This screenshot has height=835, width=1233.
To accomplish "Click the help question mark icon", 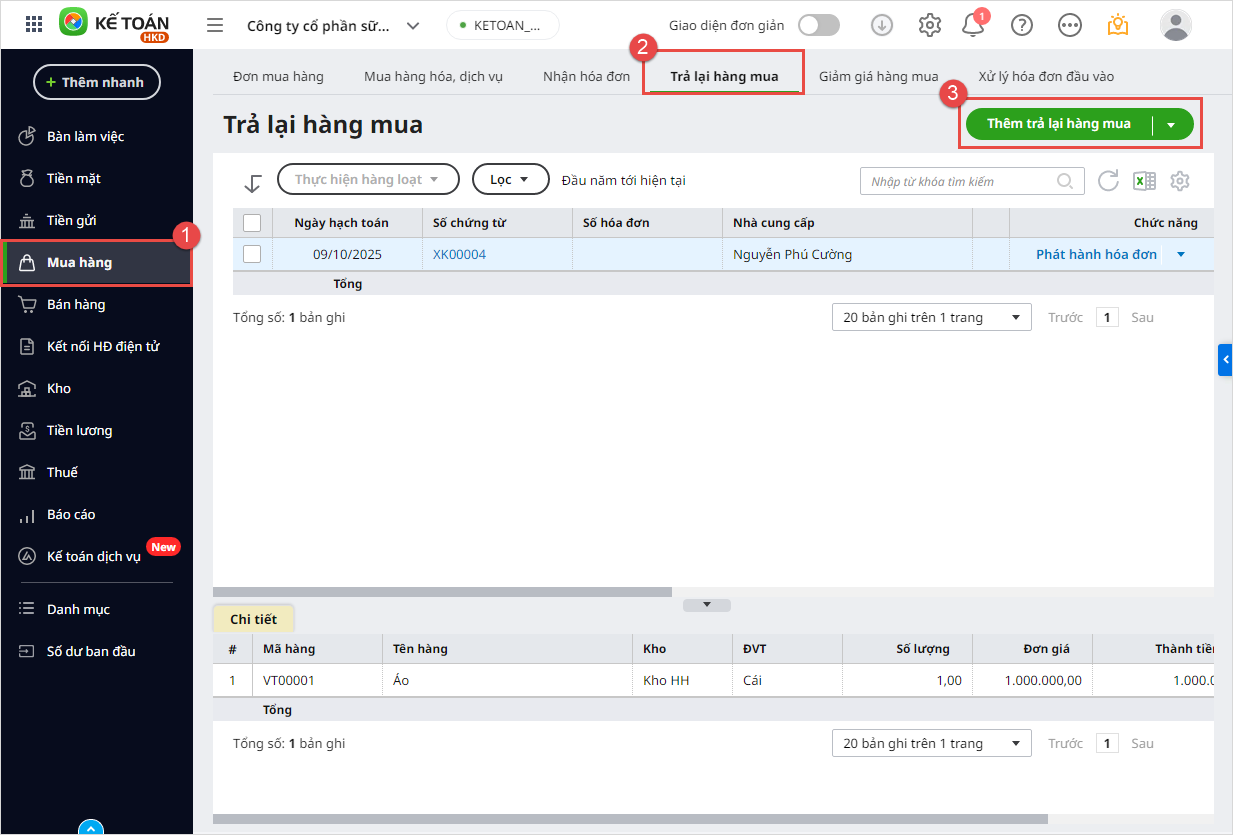I will click(x=1021, y=25).
